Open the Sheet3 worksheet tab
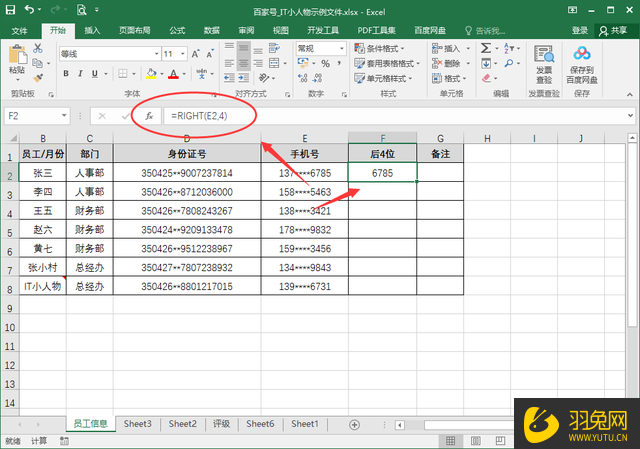The image size is (640, 449). click(x=138, y=424)
